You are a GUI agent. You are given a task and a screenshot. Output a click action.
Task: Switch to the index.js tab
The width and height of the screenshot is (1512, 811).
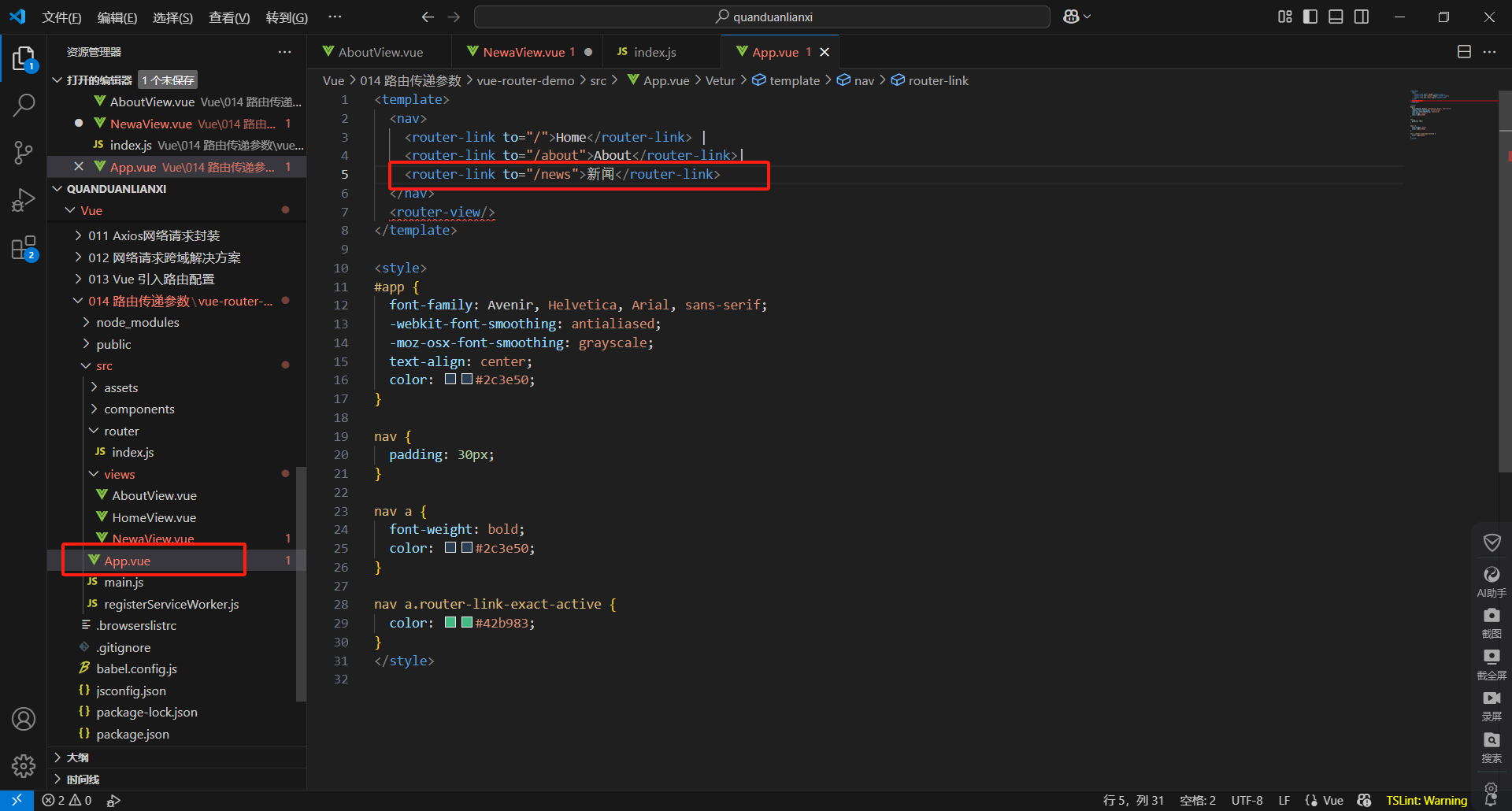tap(661, 52)
